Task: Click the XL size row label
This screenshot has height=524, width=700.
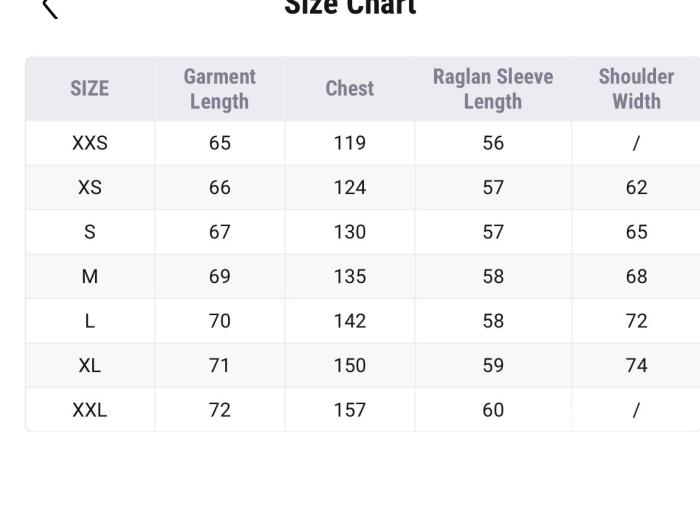Action: [x=89, y=366]
